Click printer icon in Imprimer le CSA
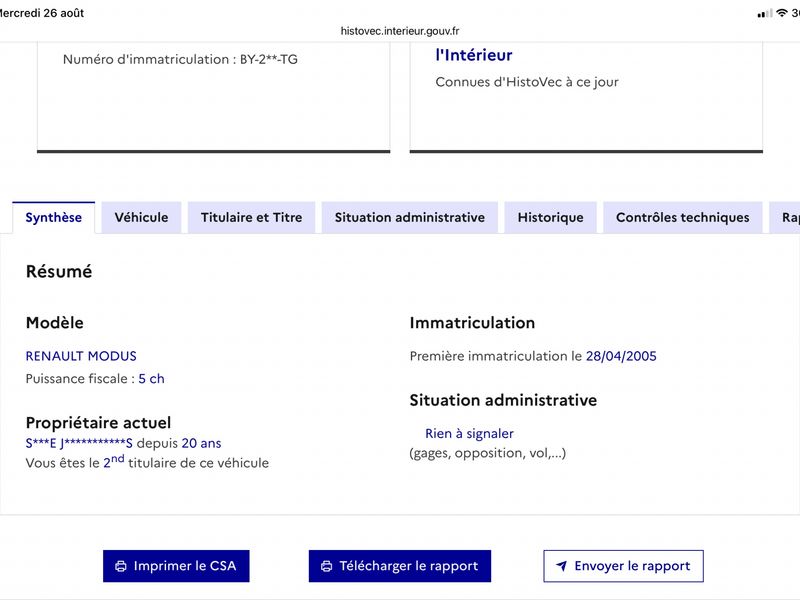 click(121, 566)
